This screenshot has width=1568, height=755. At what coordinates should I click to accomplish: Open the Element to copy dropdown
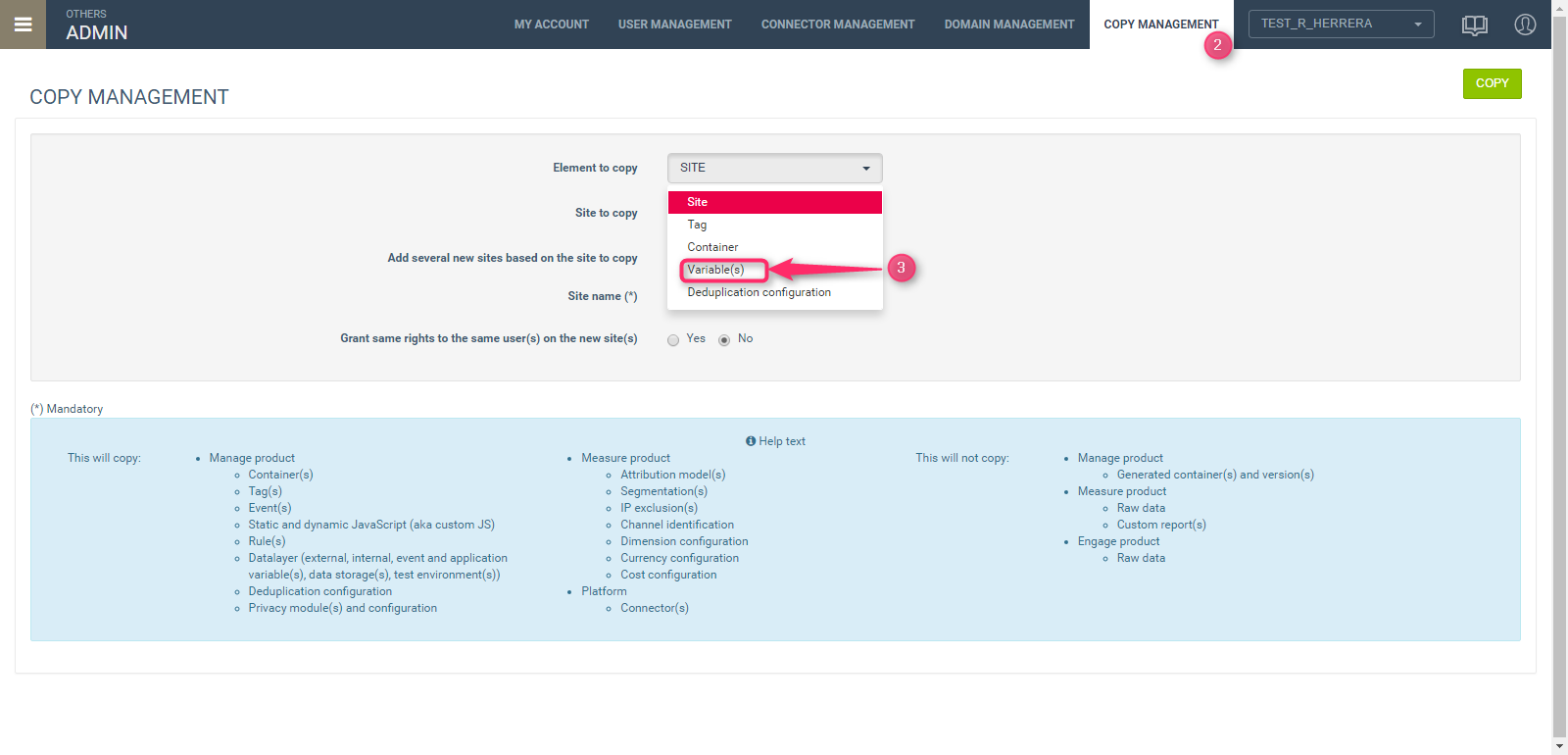[x=774, y=168]
